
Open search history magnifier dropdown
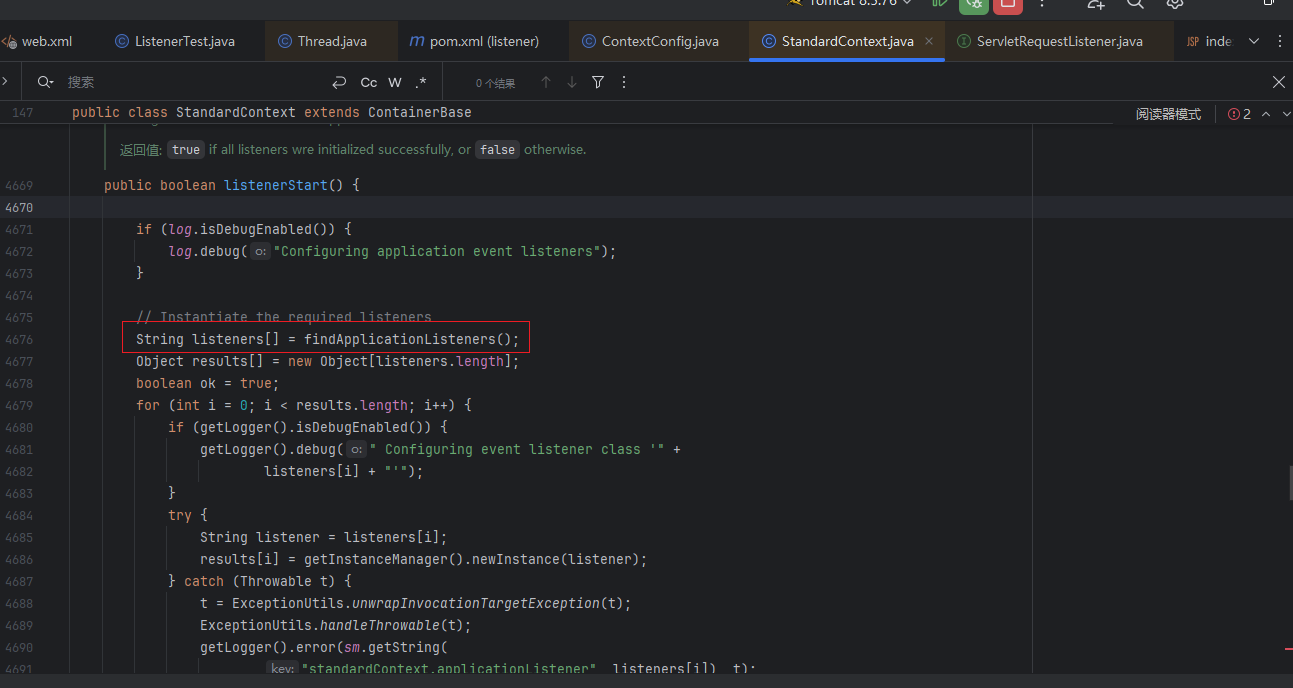(x=45, y=82)
